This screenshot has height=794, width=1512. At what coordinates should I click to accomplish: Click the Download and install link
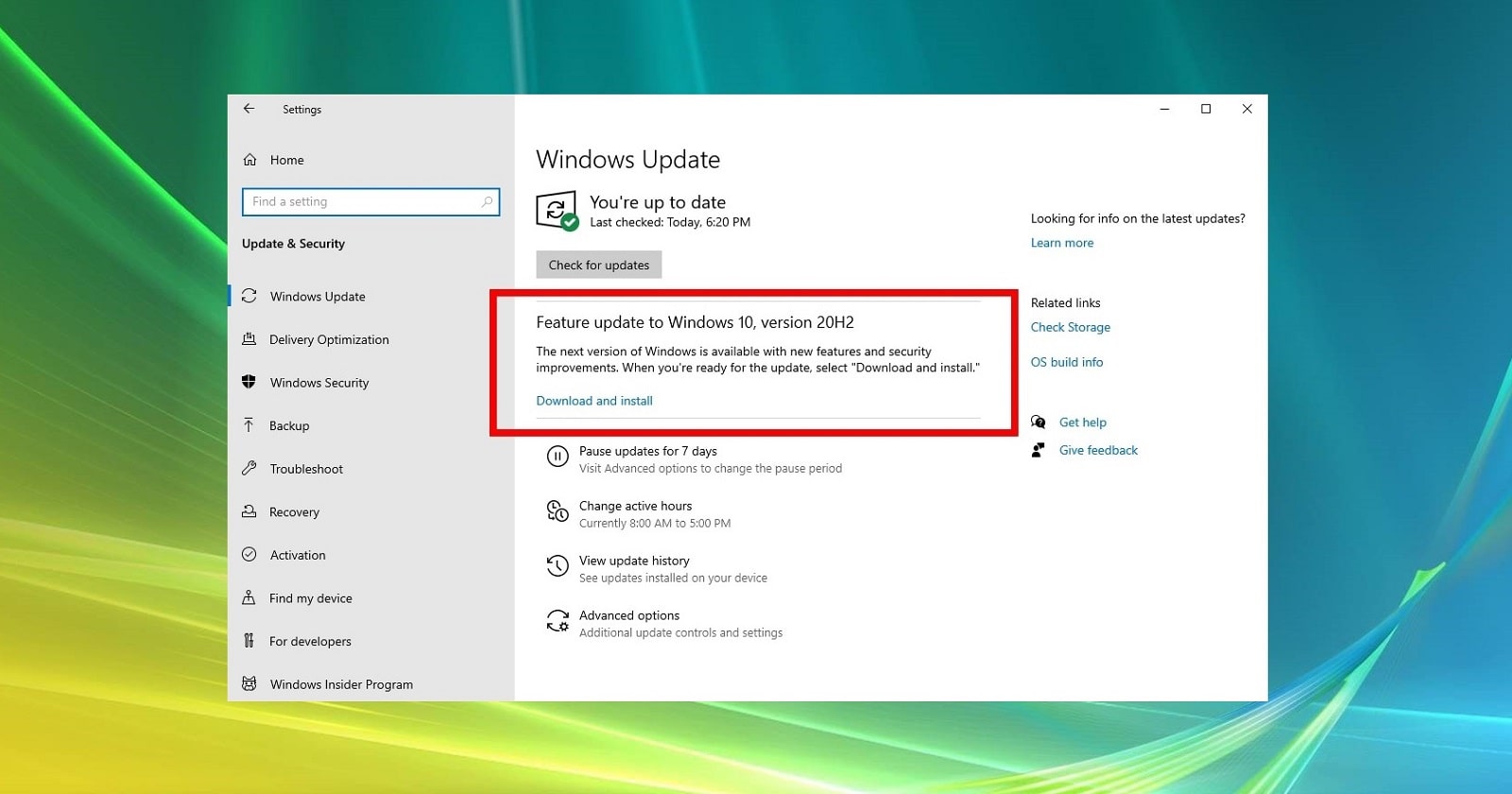594,401
